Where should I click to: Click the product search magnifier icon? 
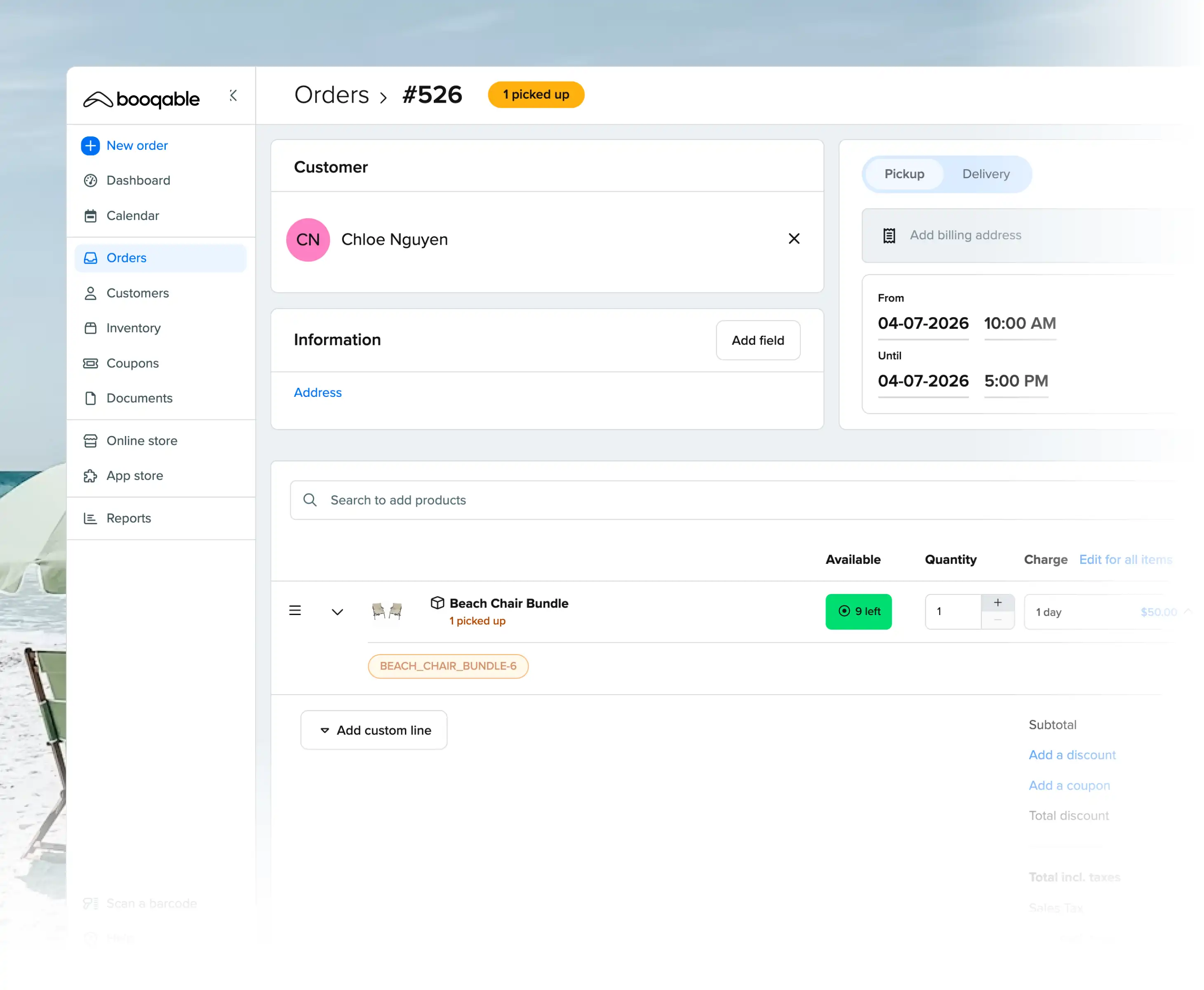point(310,500)
